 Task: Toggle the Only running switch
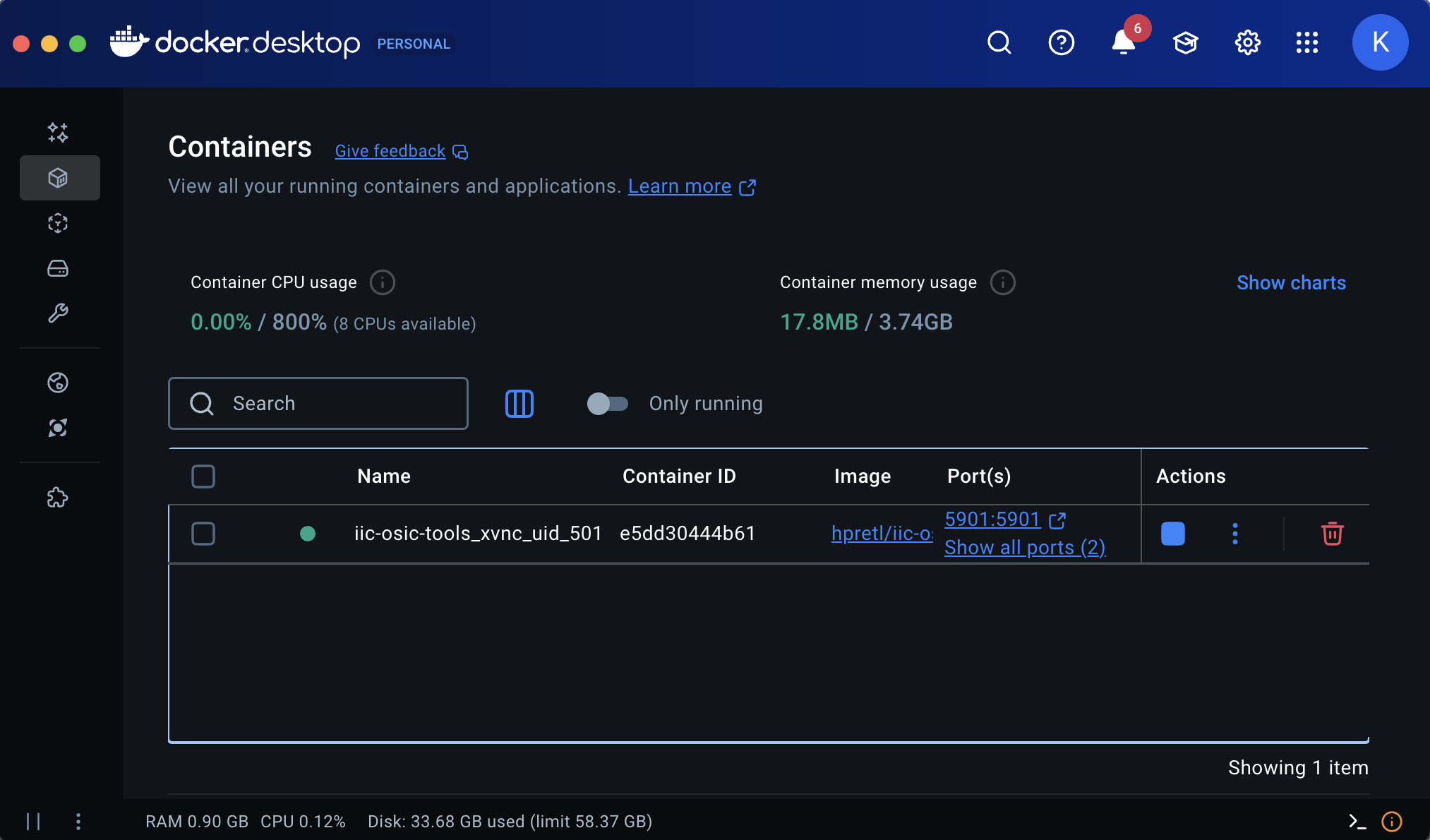[x=607, y=404]
